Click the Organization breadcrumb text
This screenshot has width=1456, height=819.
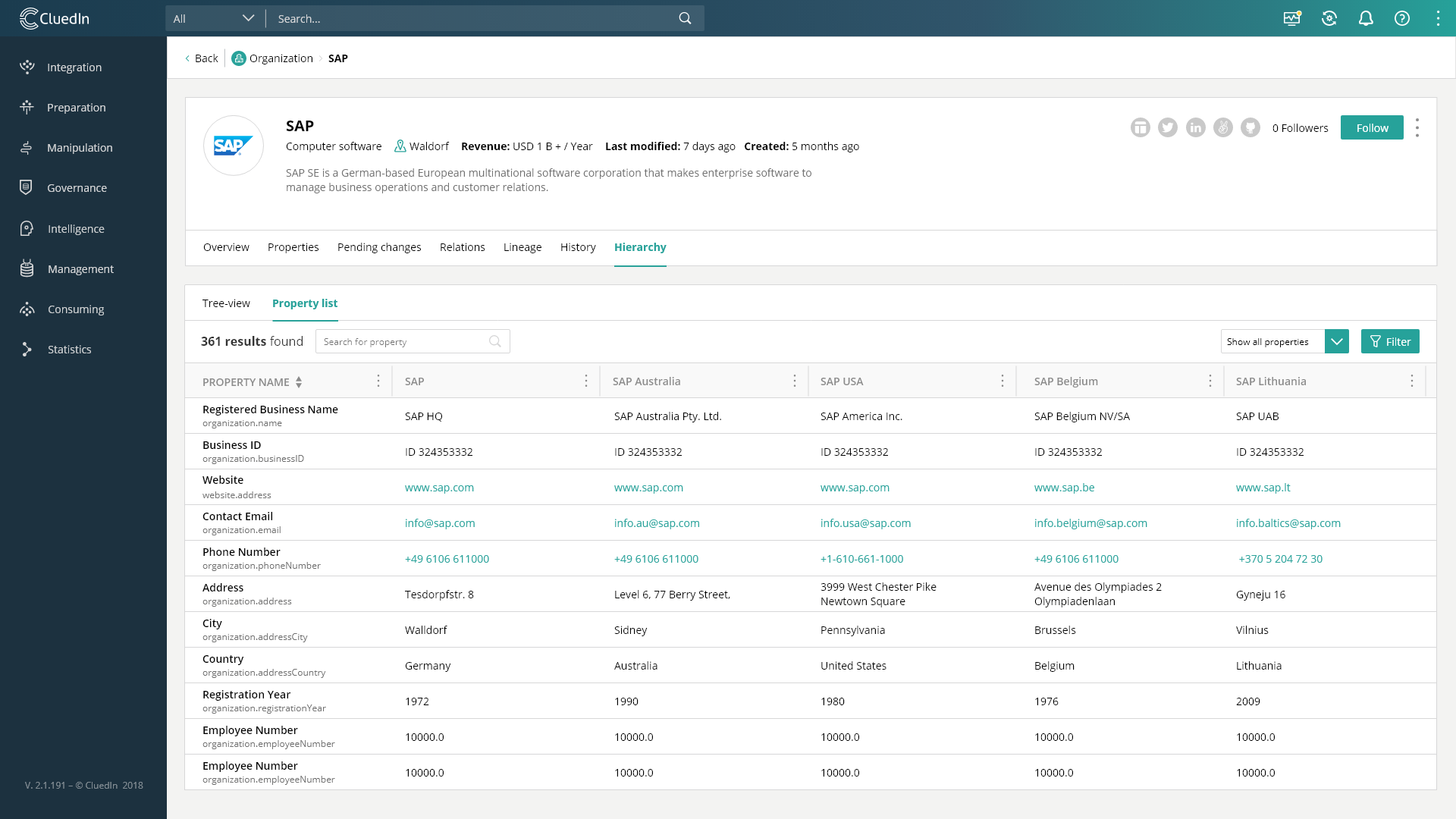pos(281,58)
